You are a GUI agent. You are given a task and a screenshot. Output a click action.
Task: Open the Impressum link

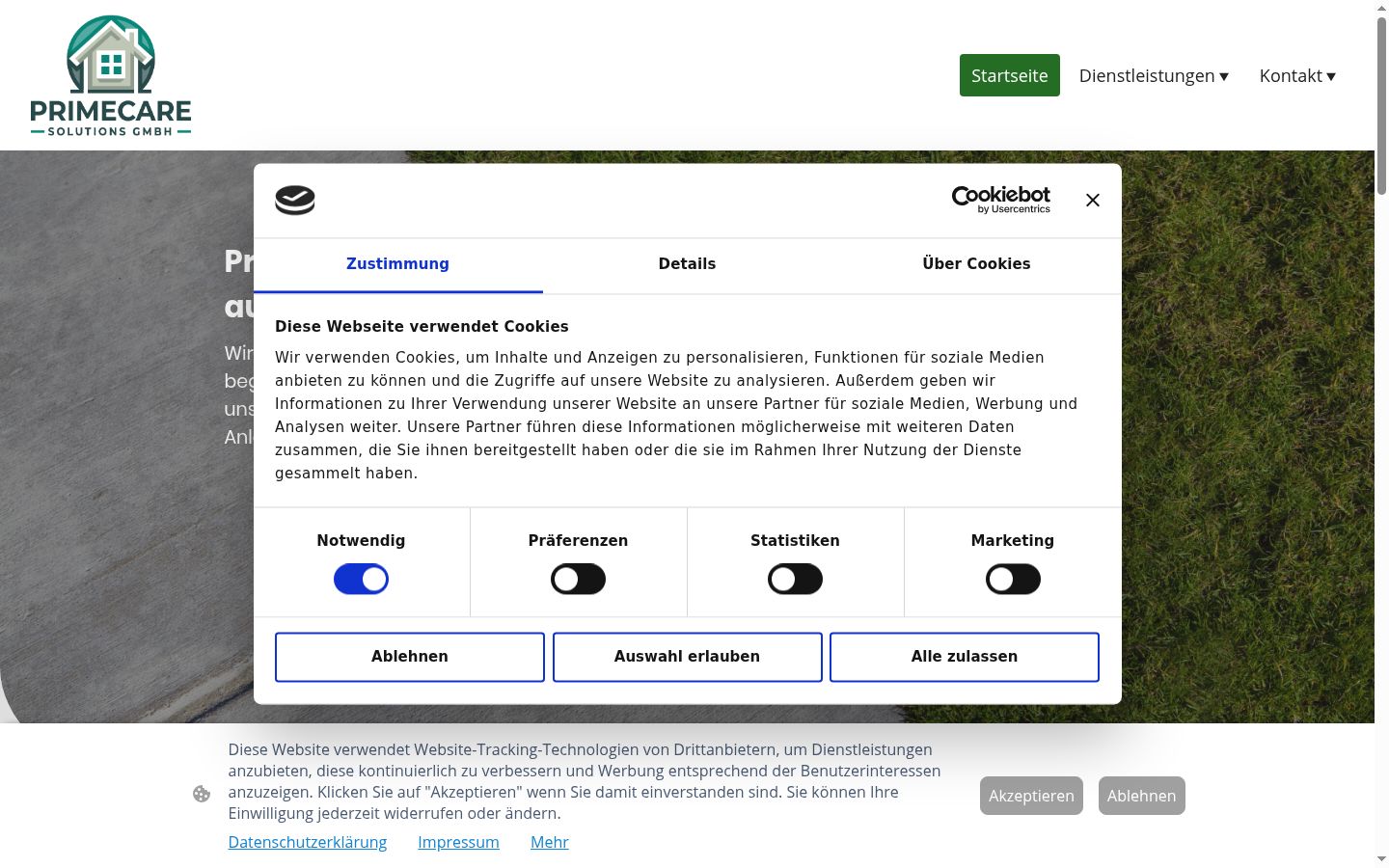(458, 842)
